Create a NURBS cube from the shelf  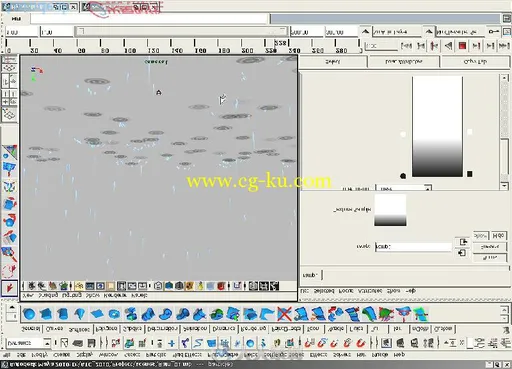(x=46, y=314)
